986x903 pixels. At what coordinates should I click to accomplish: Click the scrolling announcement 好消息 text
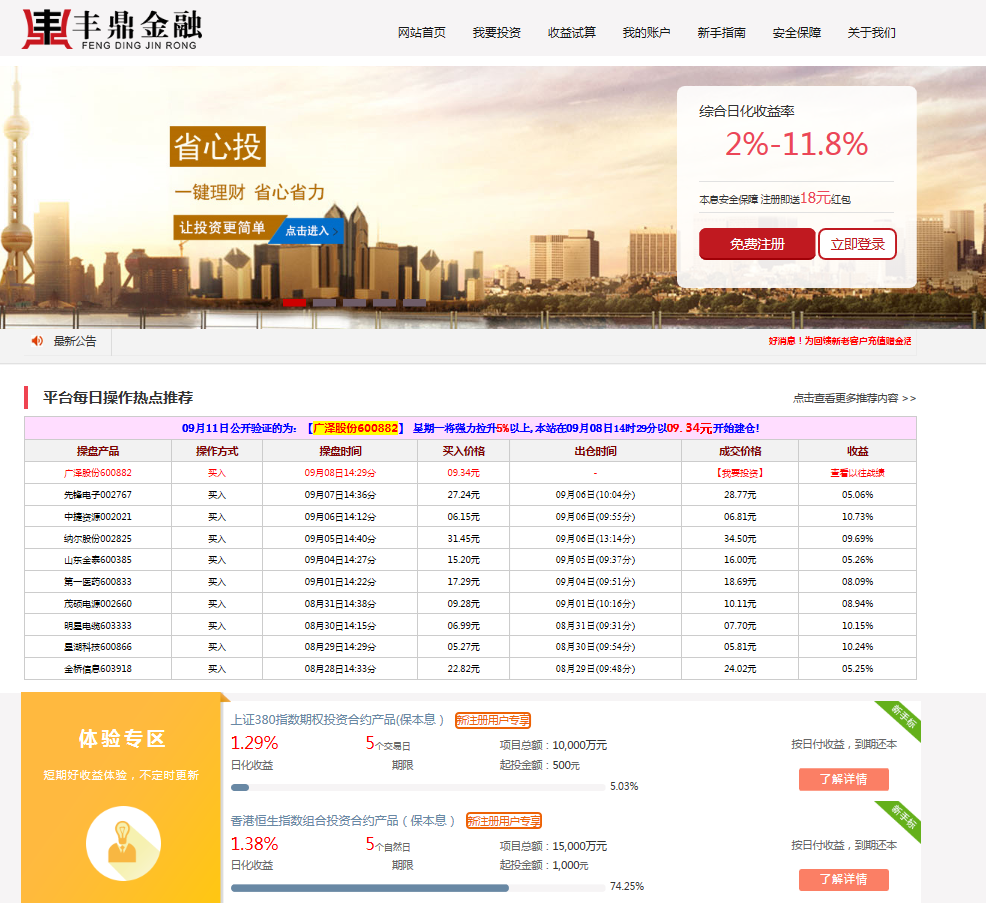[x=839, y=341]
